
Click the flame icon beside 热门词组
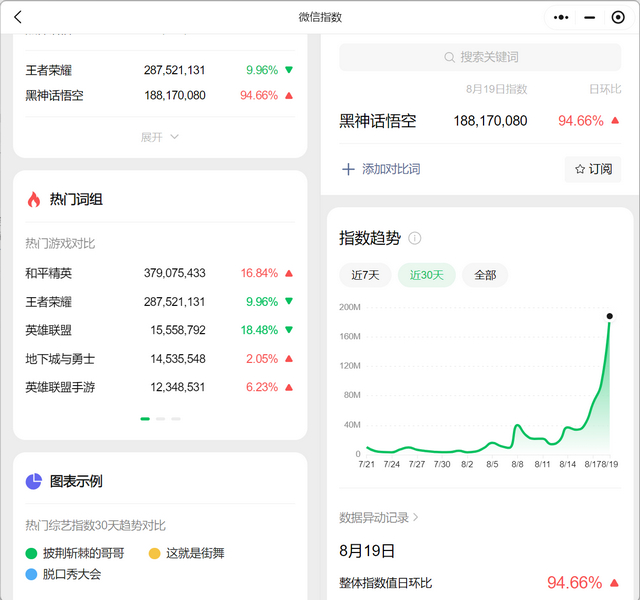[x=34, y=200]
